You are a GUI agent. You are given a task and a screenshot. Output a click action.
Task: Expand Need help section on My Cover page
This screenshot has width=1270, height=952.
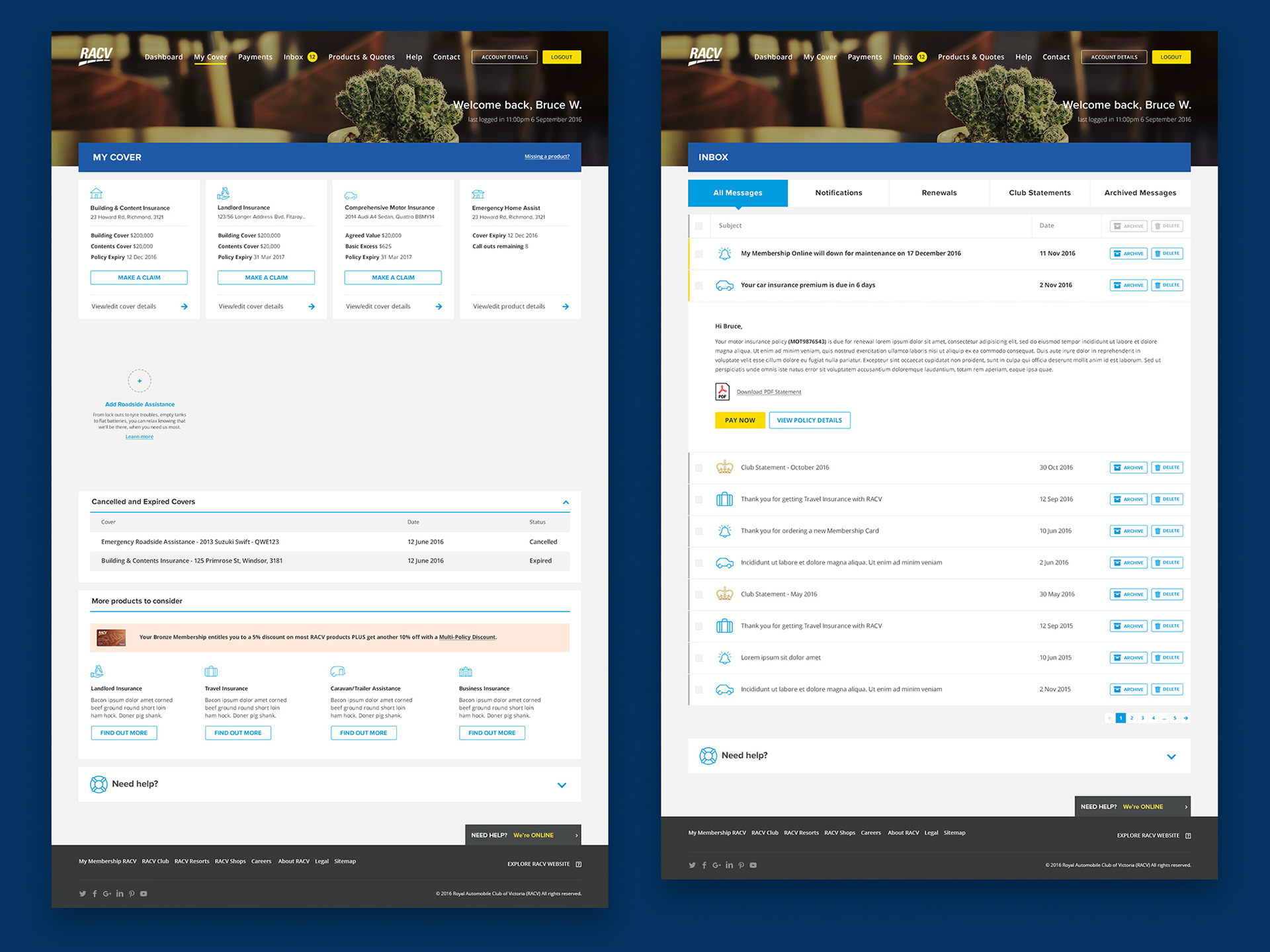tap(562, 785)
